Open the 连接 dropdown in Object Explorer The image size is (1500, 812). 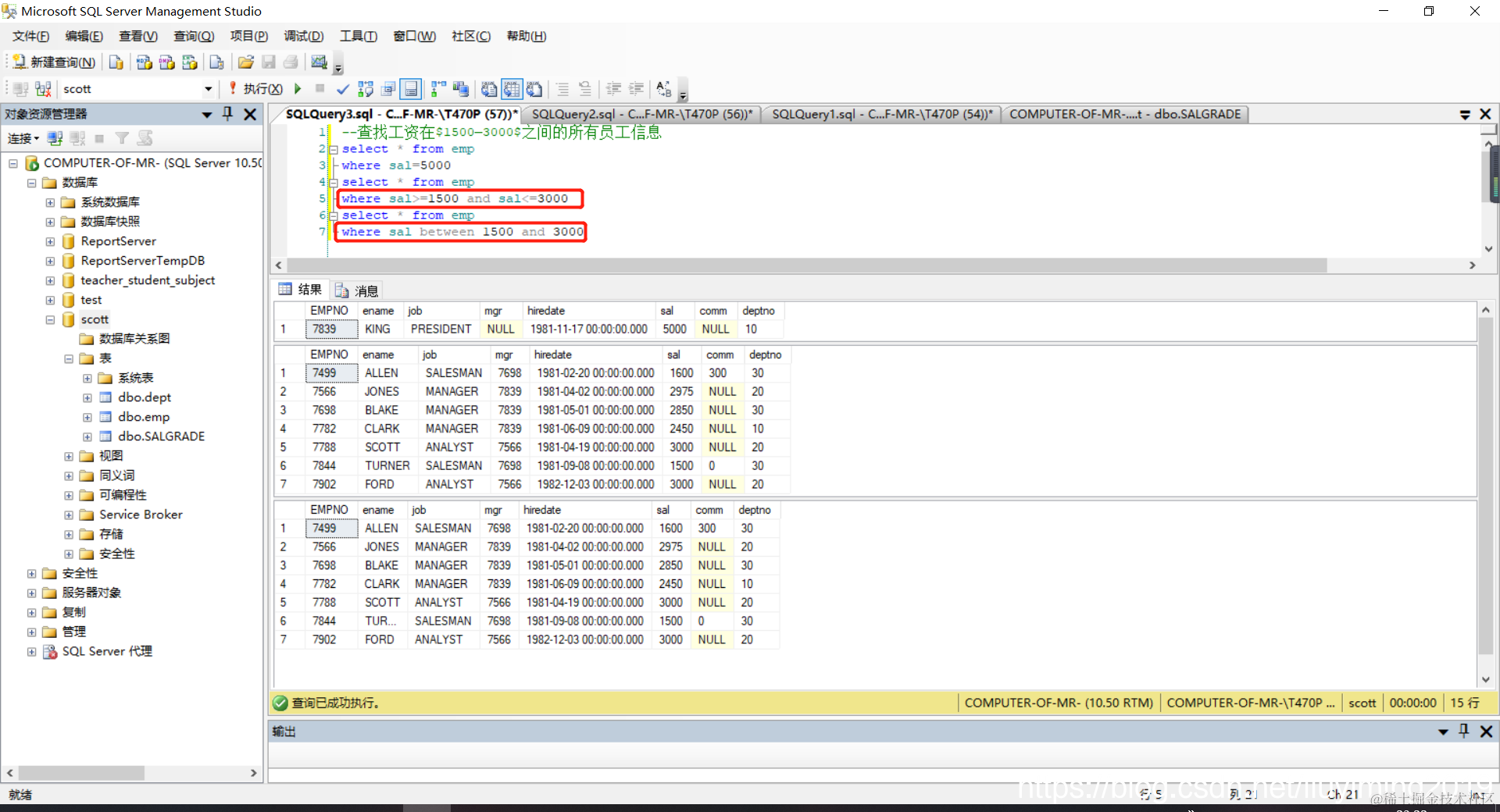23,138
